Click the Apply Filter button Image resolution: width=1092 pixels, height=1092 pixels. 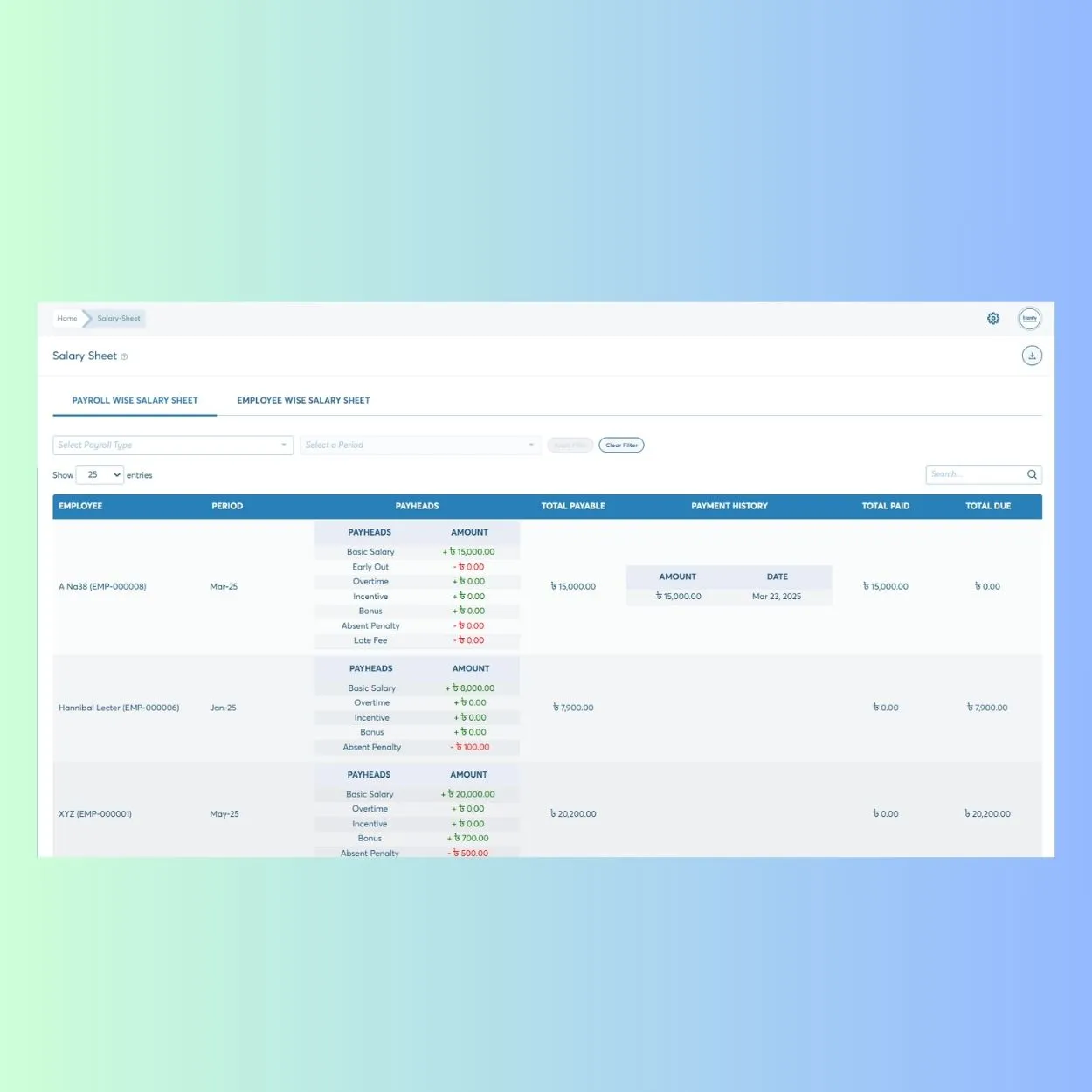click(x=570, y=445)
